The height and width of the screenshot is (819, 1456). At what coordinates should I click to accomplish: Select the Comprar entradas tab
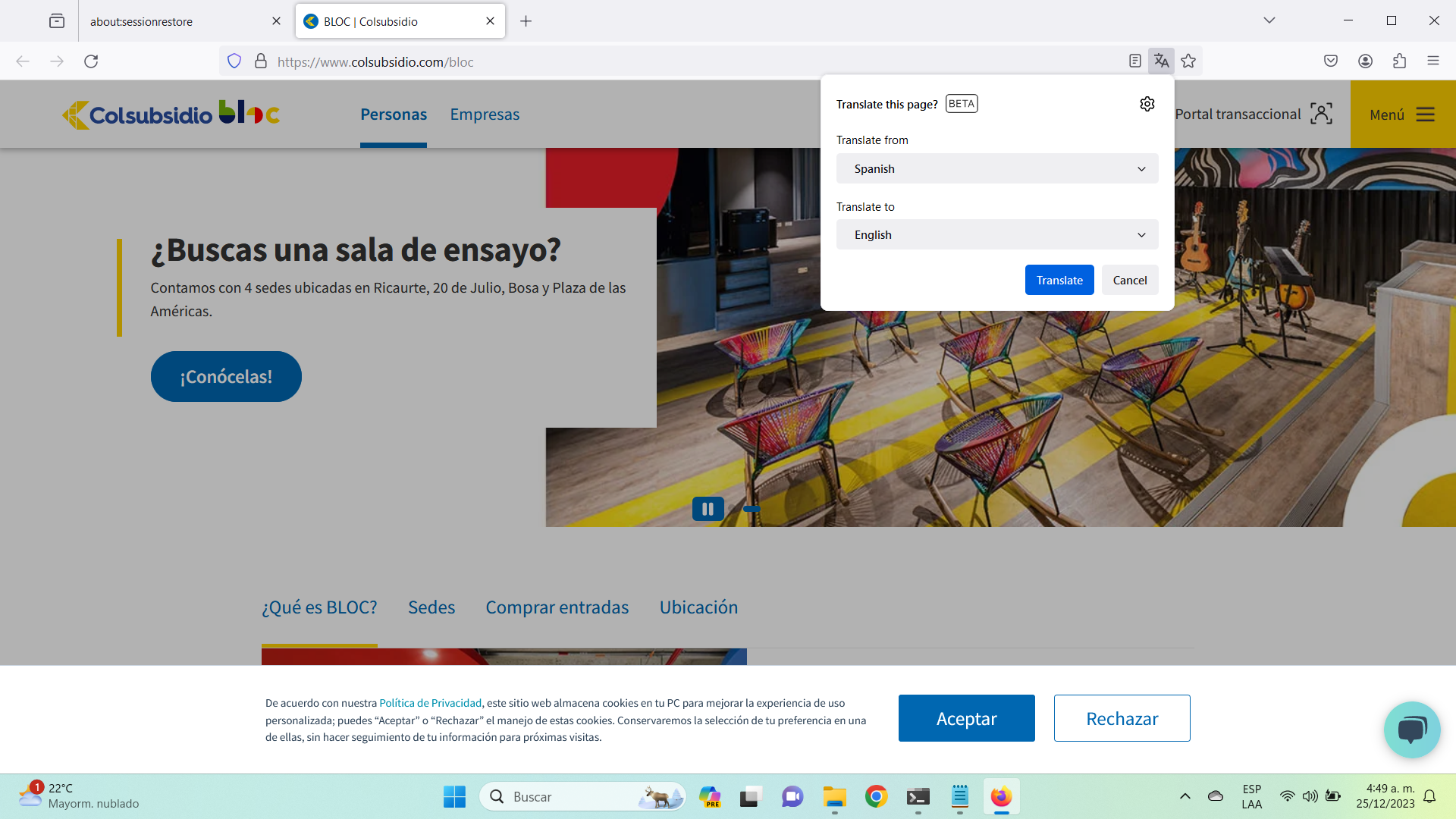(557, 607)
